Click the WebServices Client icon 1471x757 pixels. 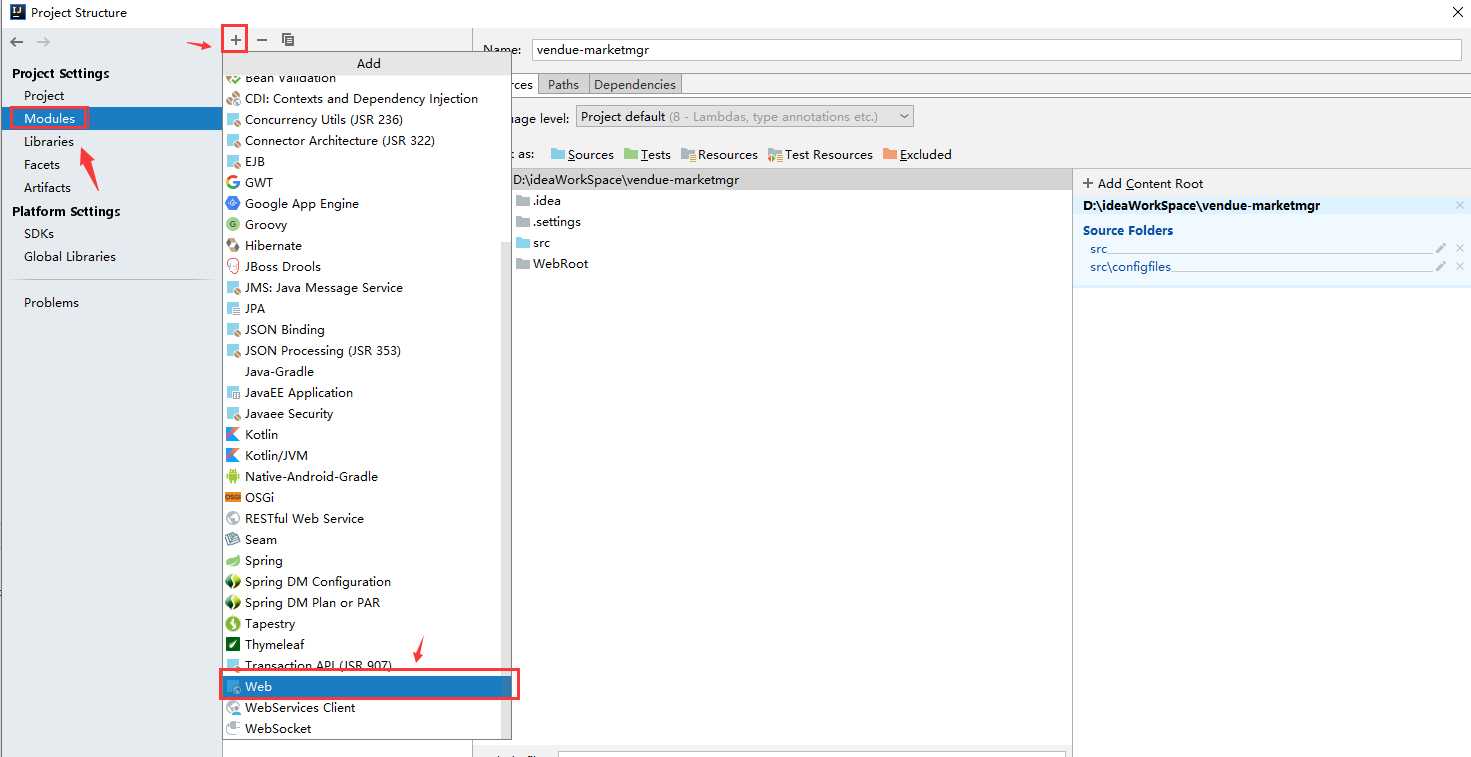tap(233, 707)
